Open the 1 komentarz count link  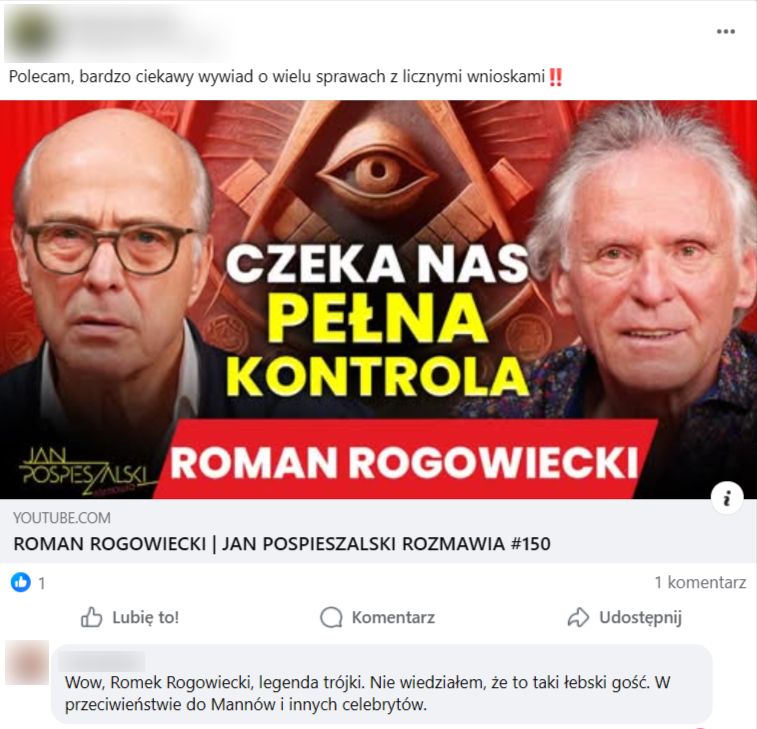(x=700, y=582)
